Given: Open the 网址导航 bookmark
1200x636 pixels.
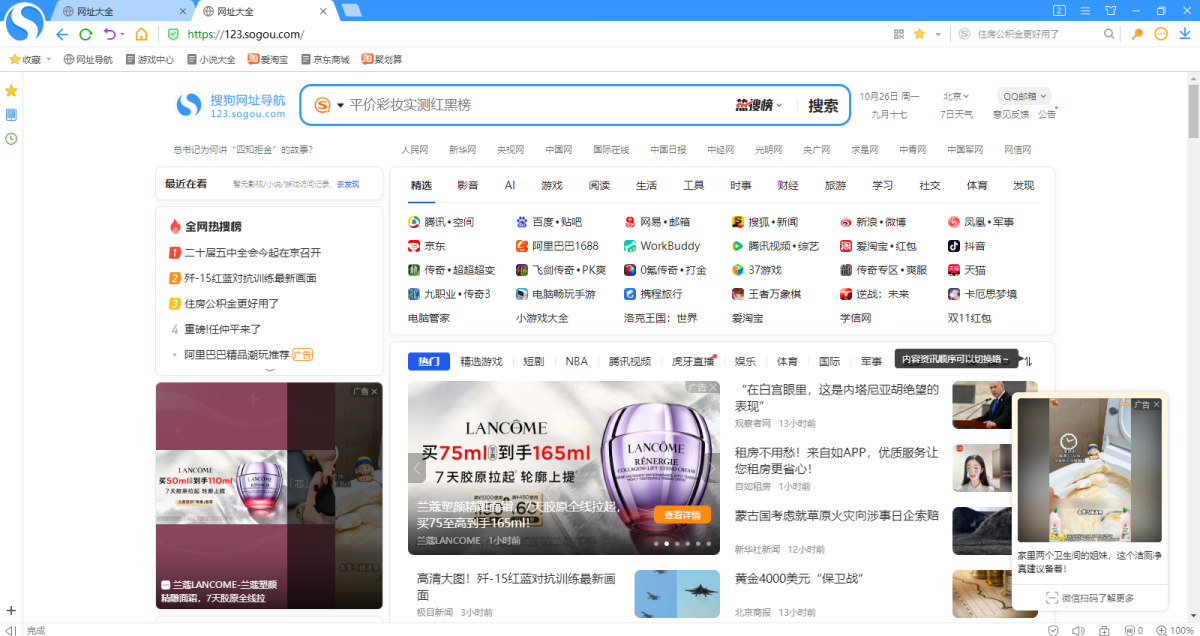Looking at the screenshot, I should 88,60.
